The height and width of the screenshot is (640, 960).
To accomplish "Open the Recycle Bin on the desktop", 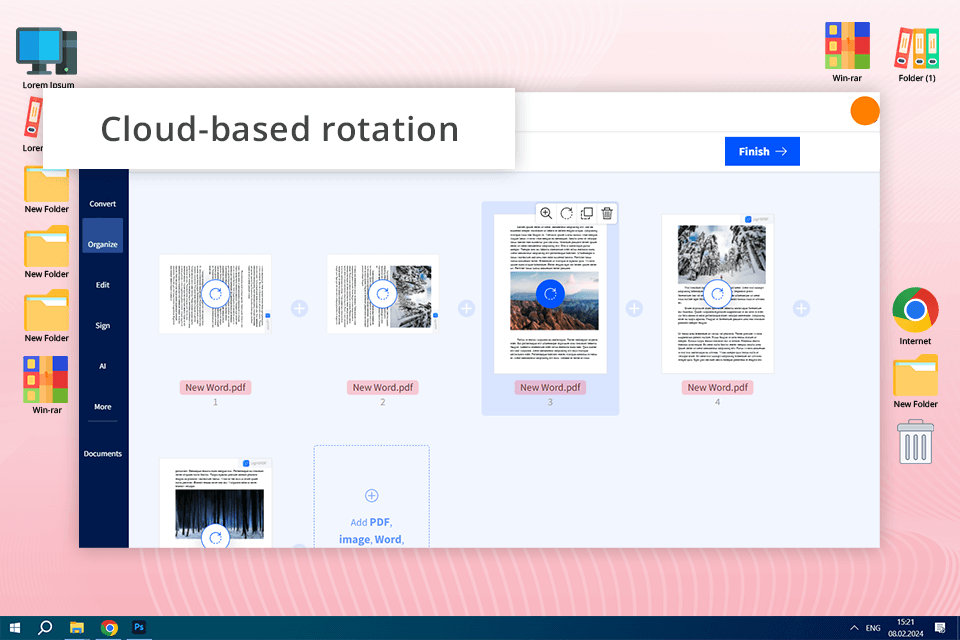I will [915, 442].
